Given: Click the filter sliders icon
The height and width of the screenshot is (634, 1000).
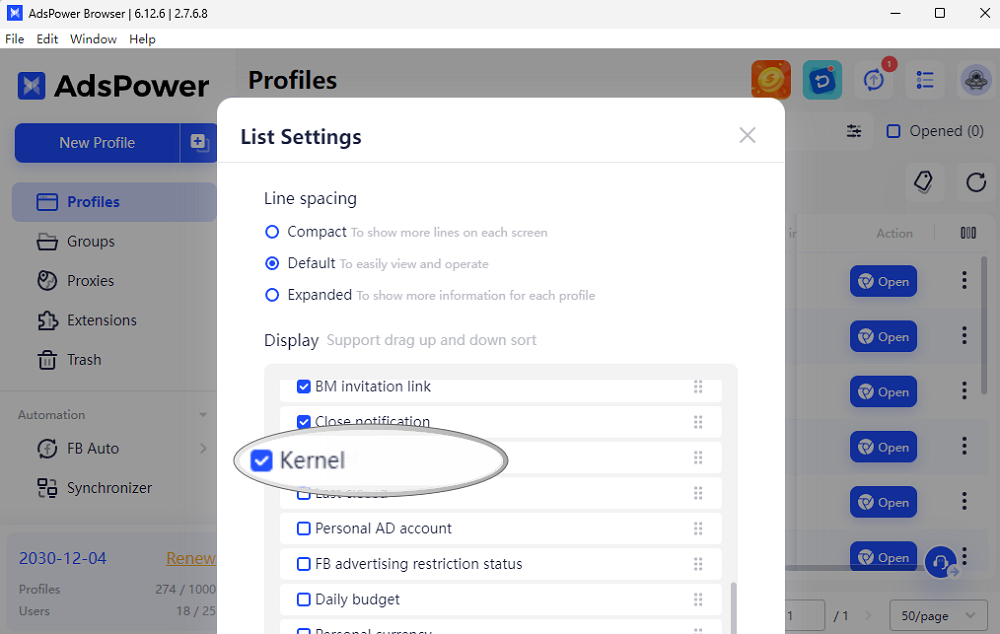Looking at the screenshot, I should click(853, 131).
